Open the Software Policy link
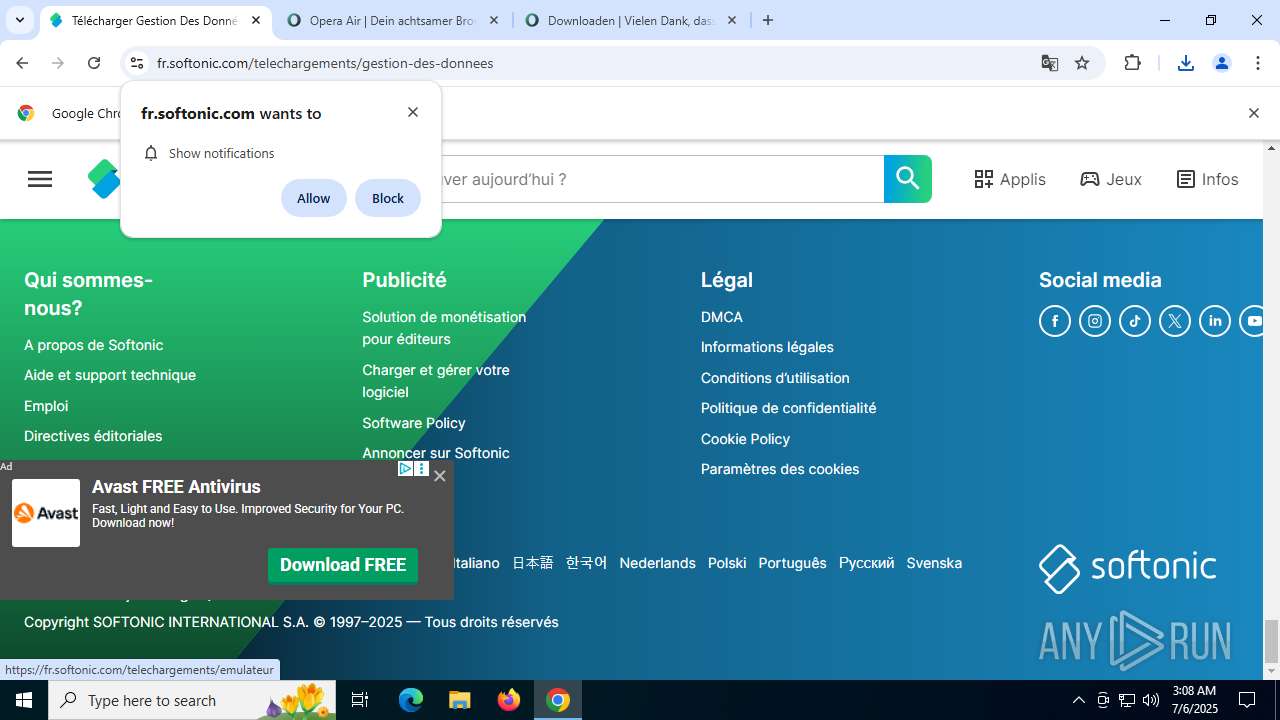 click(414, 423)
